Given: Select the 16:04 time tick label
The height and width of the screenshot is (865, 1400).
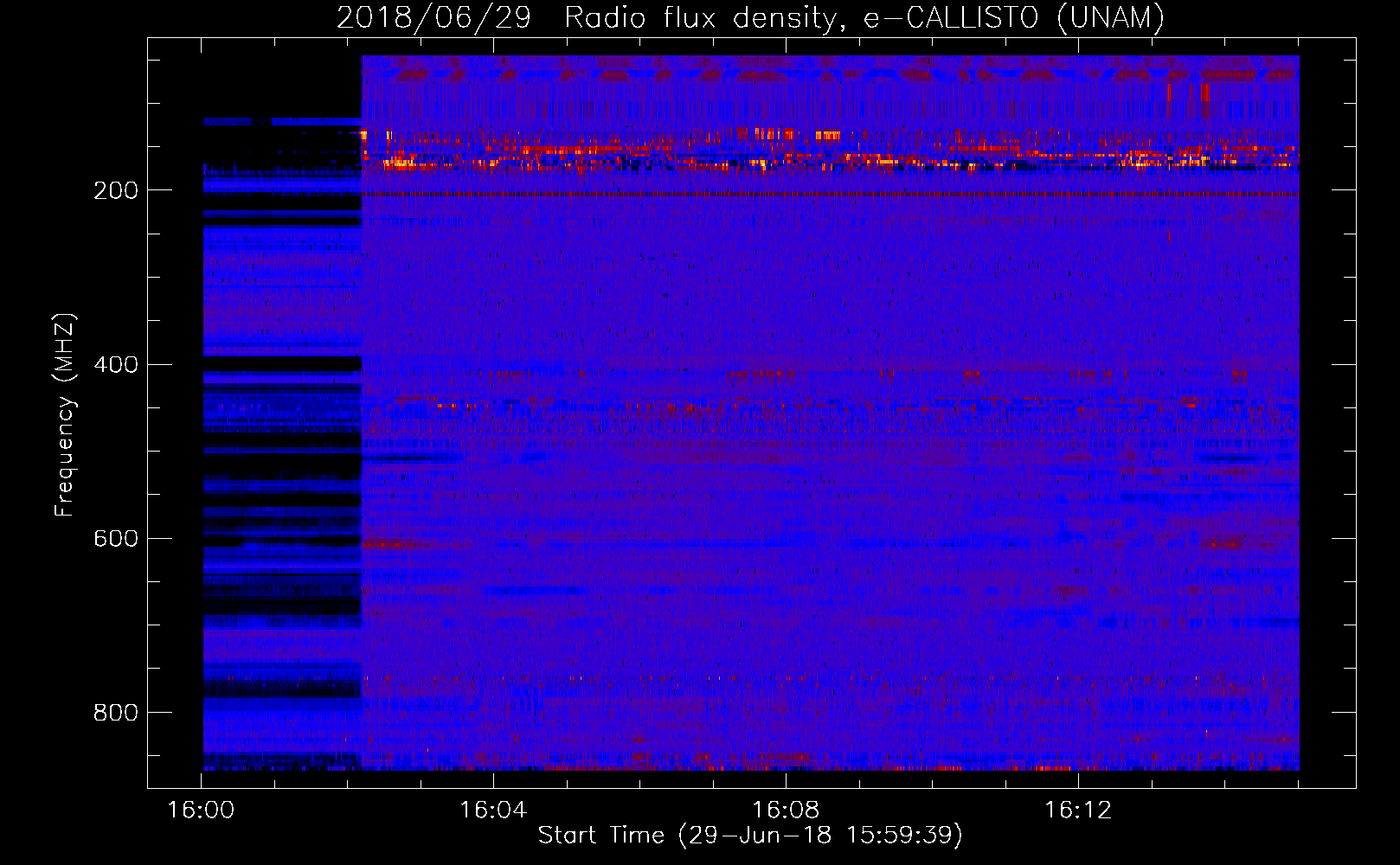Looking at the screenshot, I should 493,811.
